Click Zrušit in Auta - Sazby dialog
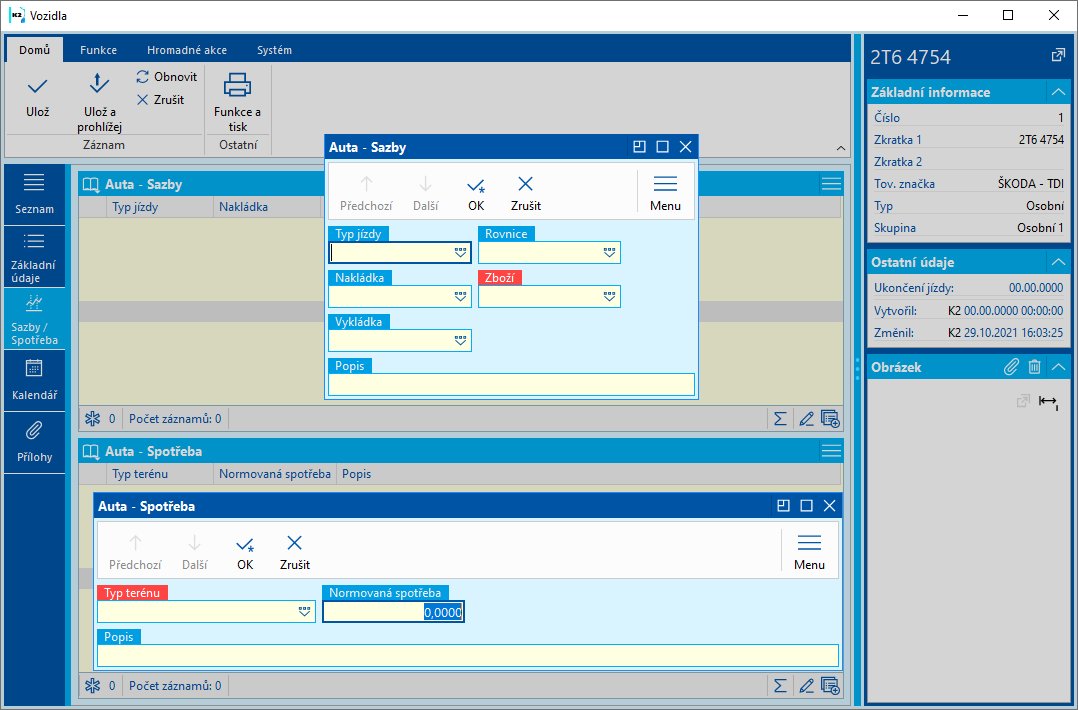Viewport: 1078px width, 710px height. [x=526, y=192]
